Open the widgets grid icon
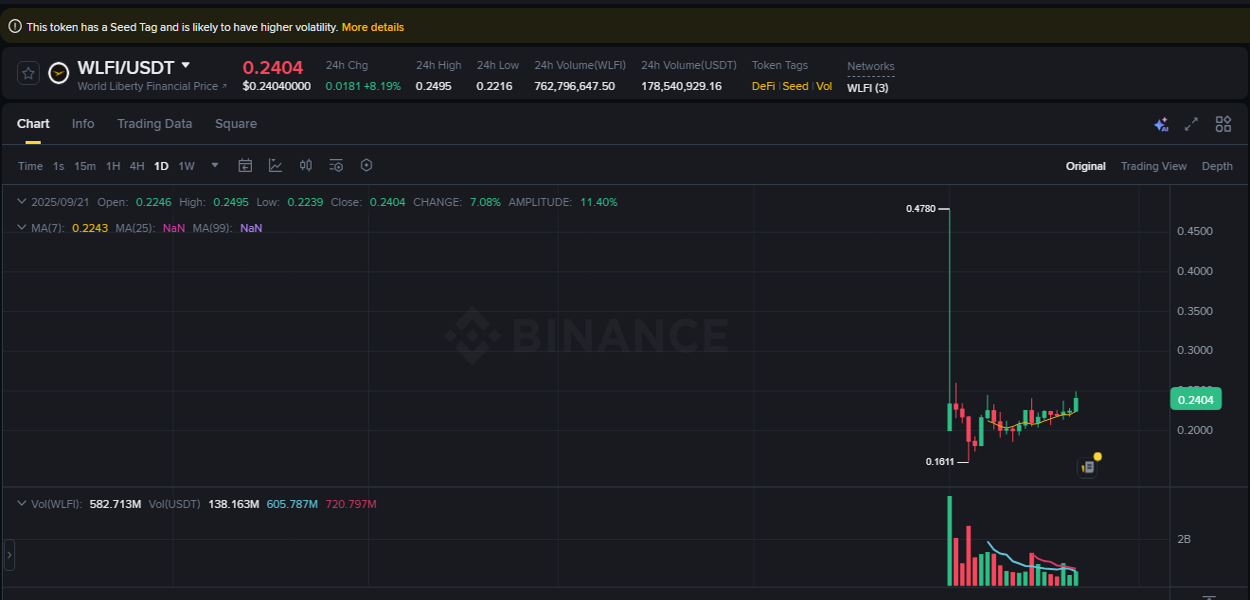Screen dimensions: 1250x600 [x=1222, y=124]
